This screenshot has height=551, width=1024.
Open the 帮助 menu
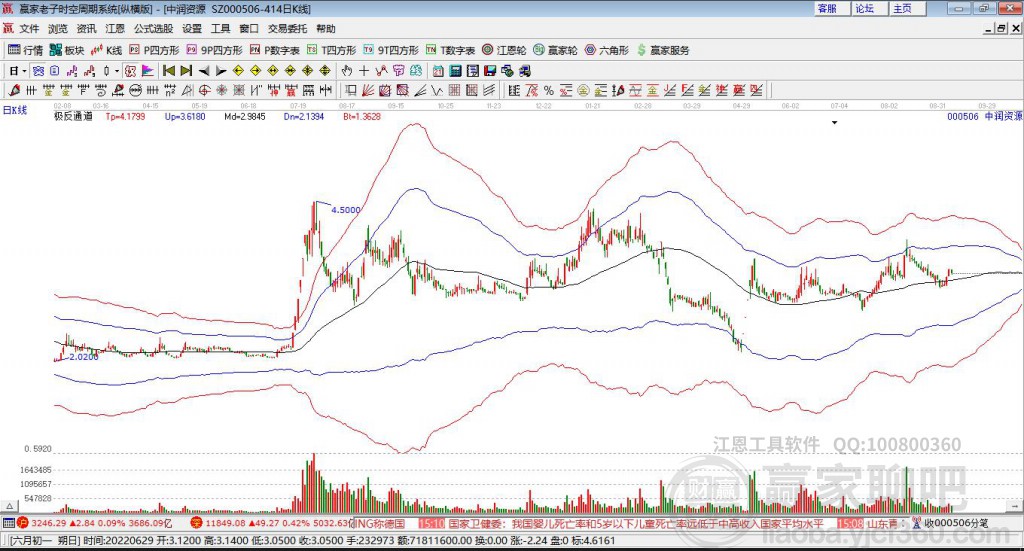click(x=326, y=29)
